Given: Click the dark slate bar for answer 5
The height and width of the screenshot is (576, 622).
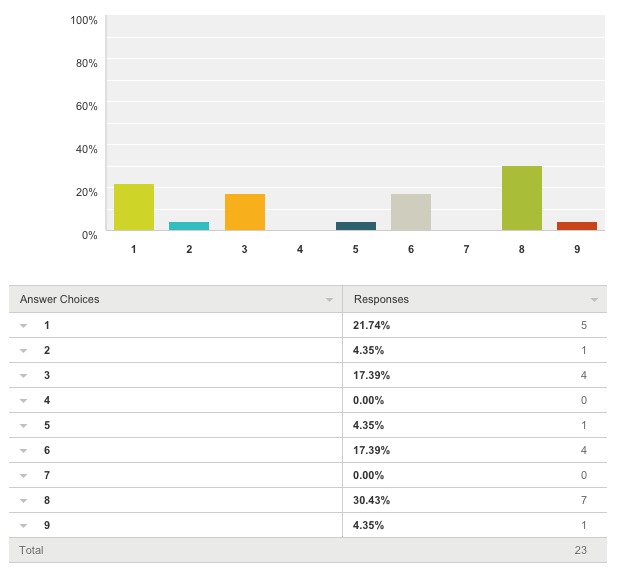Looking at the screenshot, I should [356, 226].
